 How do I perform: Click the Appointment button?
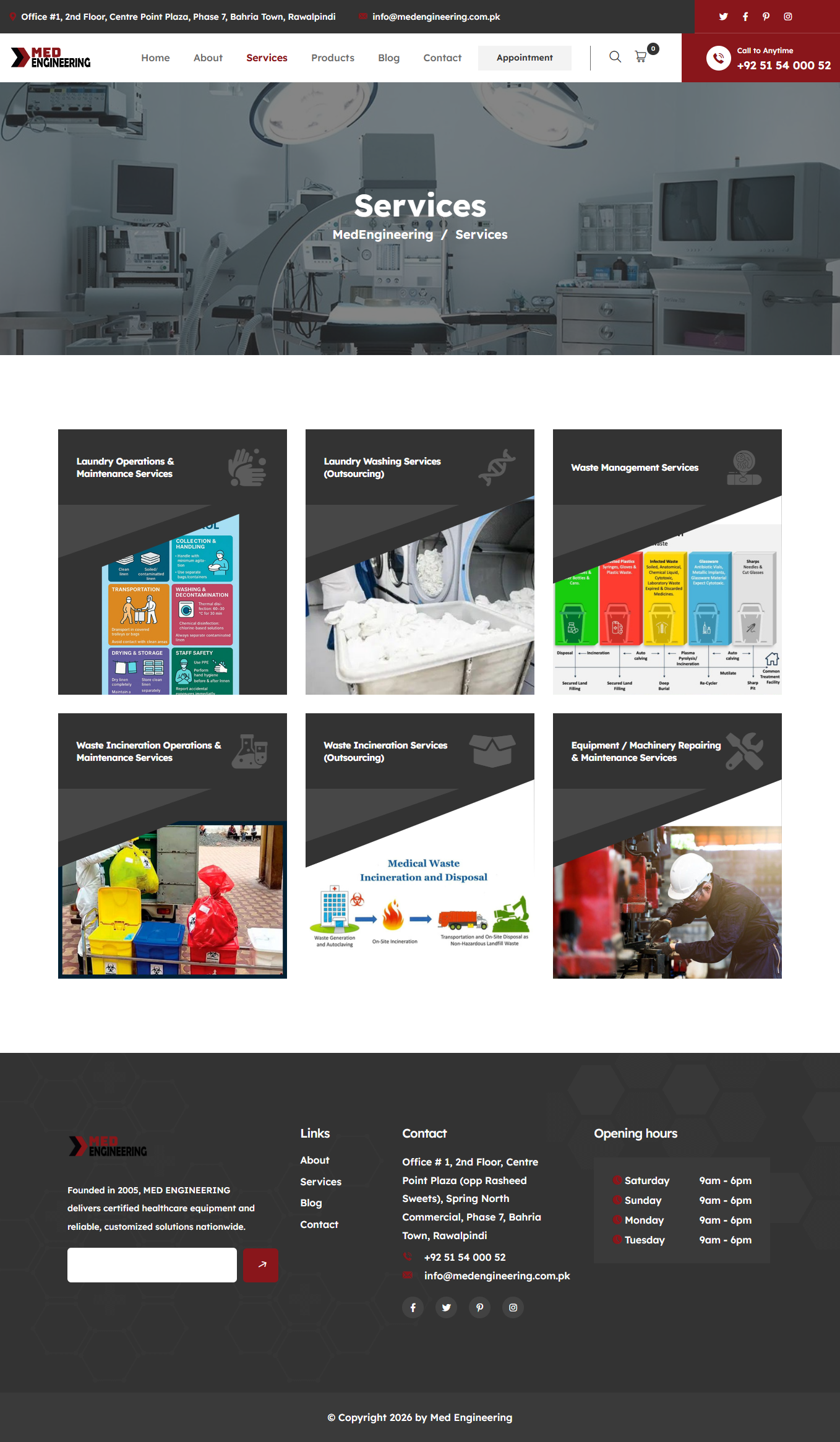(525, 58)
